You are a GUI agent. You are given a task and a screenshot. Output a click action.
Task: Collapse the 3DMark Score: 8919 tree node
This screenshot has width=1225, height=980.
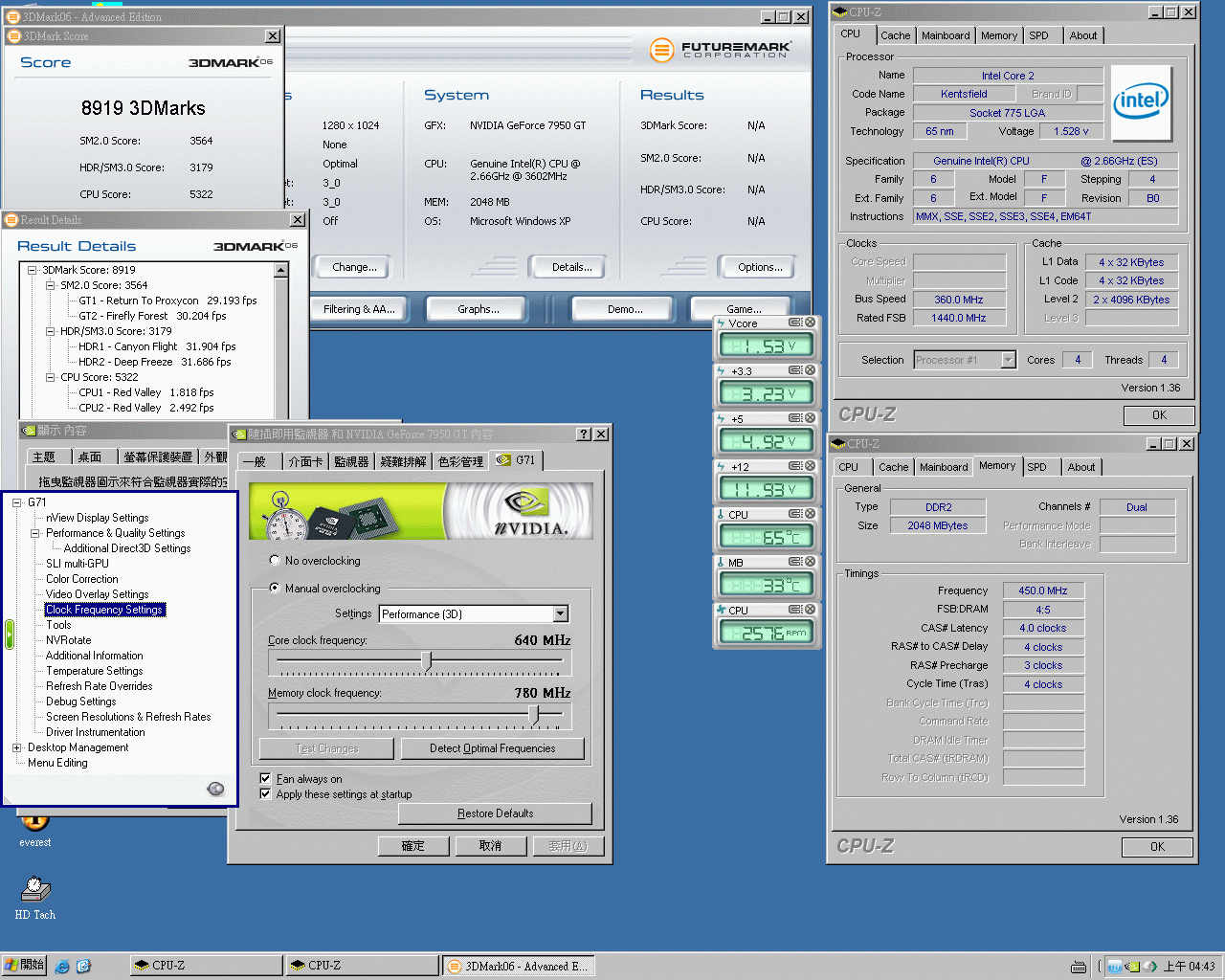[x=32, y=270]
